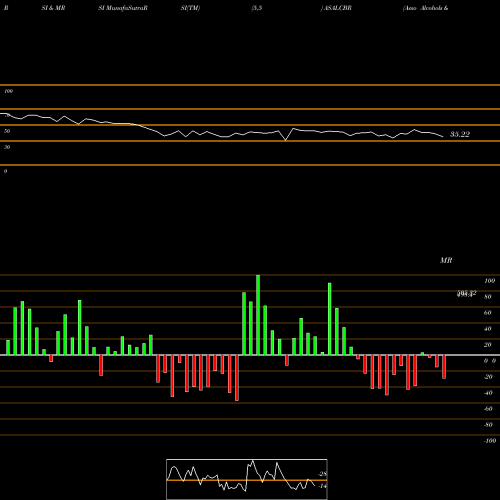Click the MR axis label 40

[488, 329]
